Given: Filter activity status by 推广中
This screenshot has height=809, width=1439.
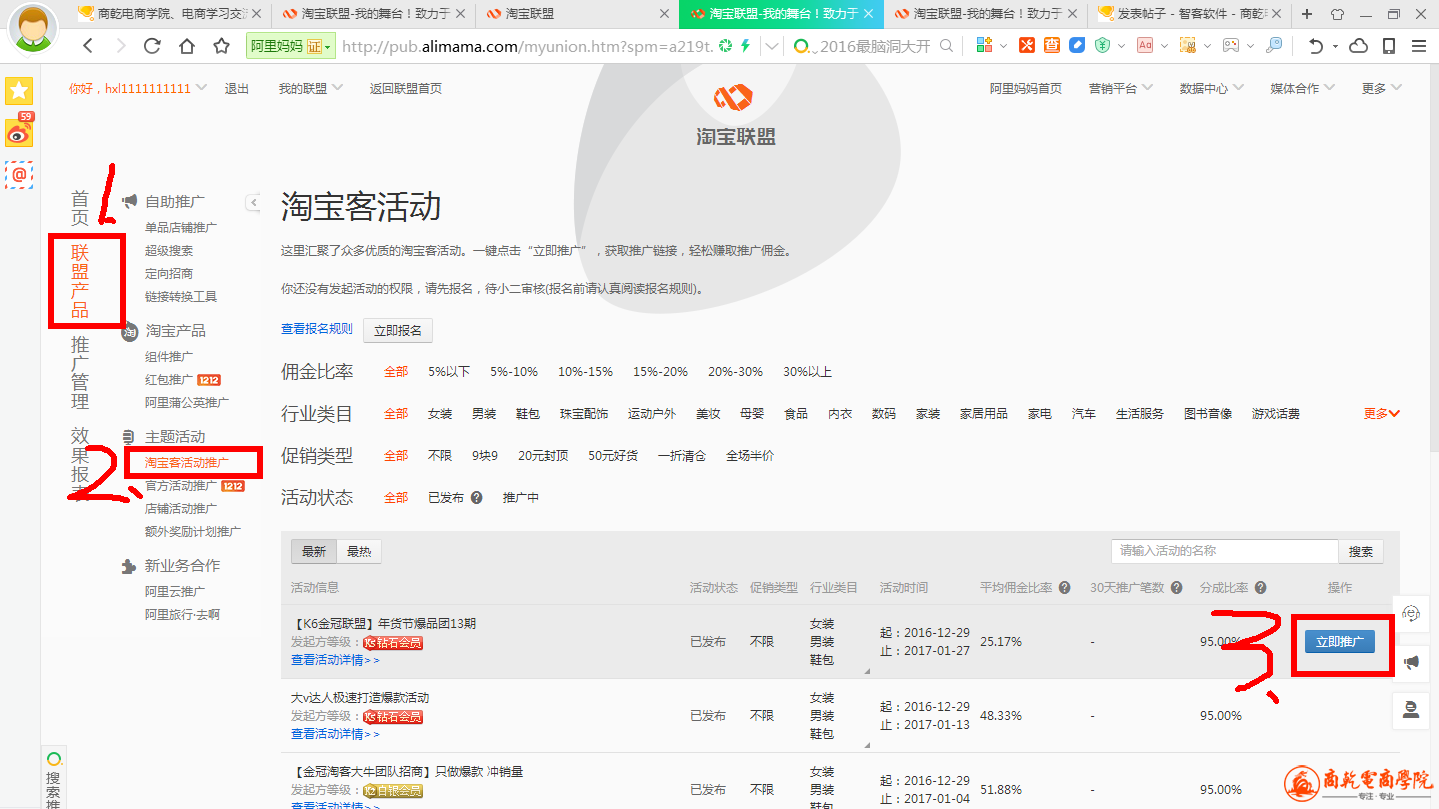Looking at the screenshot, I should 521,497.
